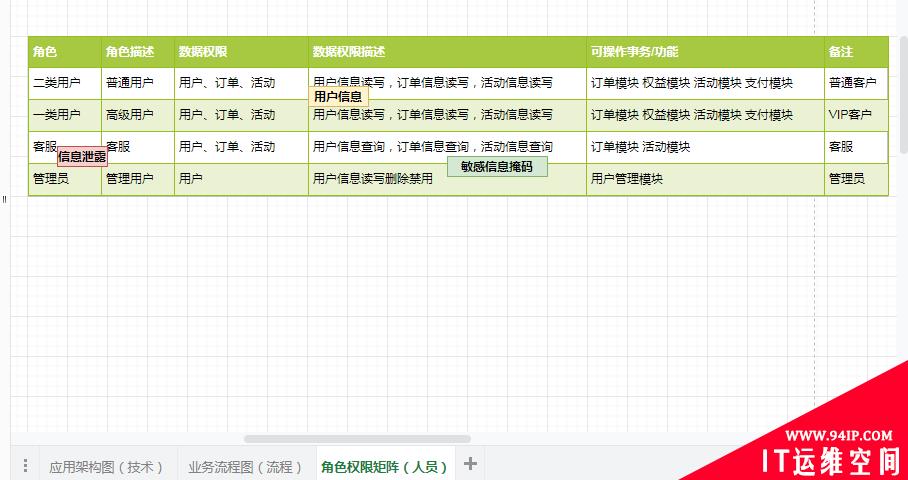
Task: Click the left panel collapse handle
Action: pos(4,199)
